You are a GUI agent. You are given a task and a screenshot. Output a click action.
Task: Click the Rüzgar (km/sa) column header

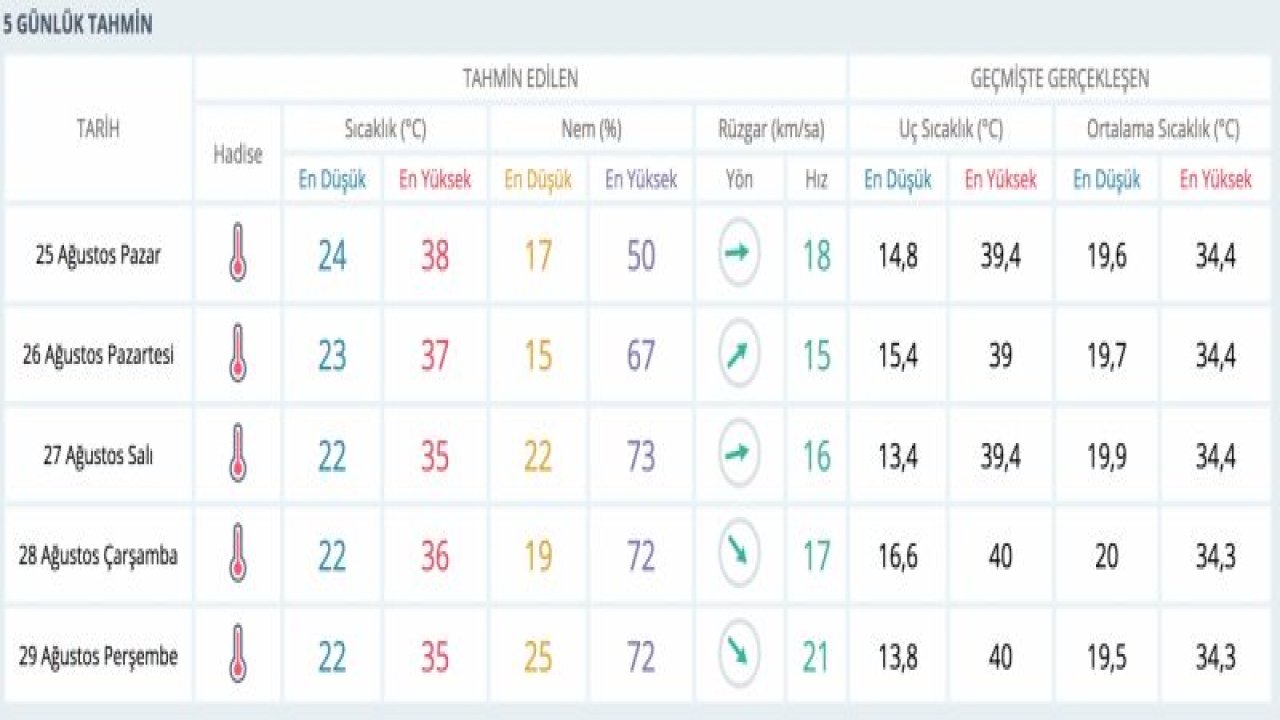coord(770,129)
